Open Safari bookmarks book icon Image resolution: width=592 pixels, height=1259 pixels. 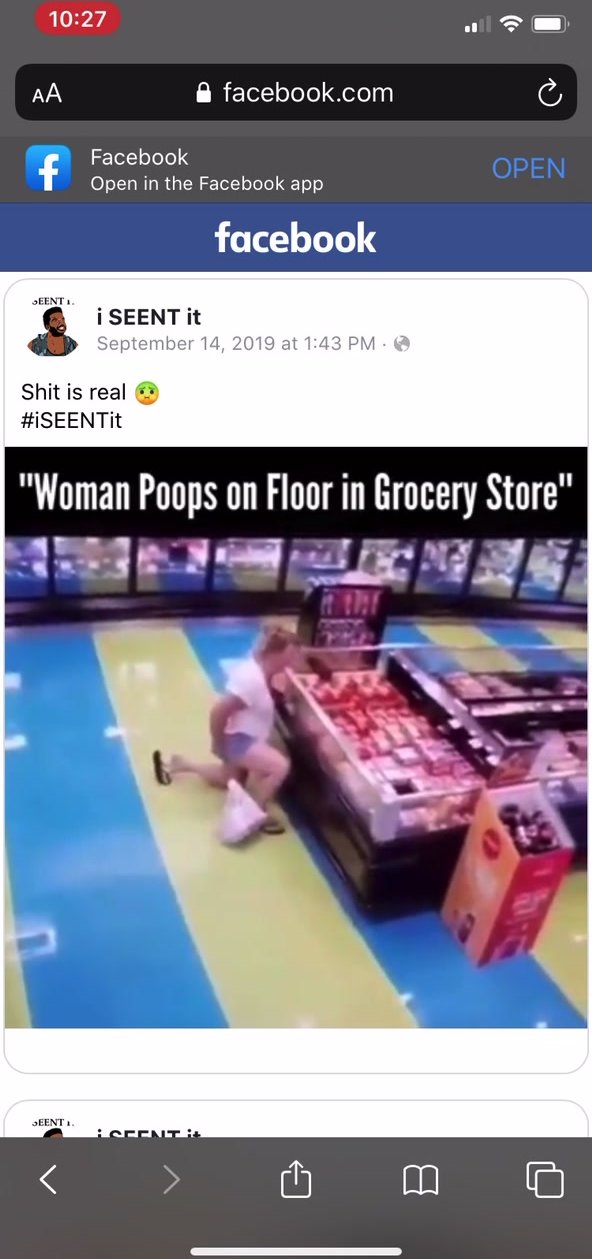point(421,1181)
